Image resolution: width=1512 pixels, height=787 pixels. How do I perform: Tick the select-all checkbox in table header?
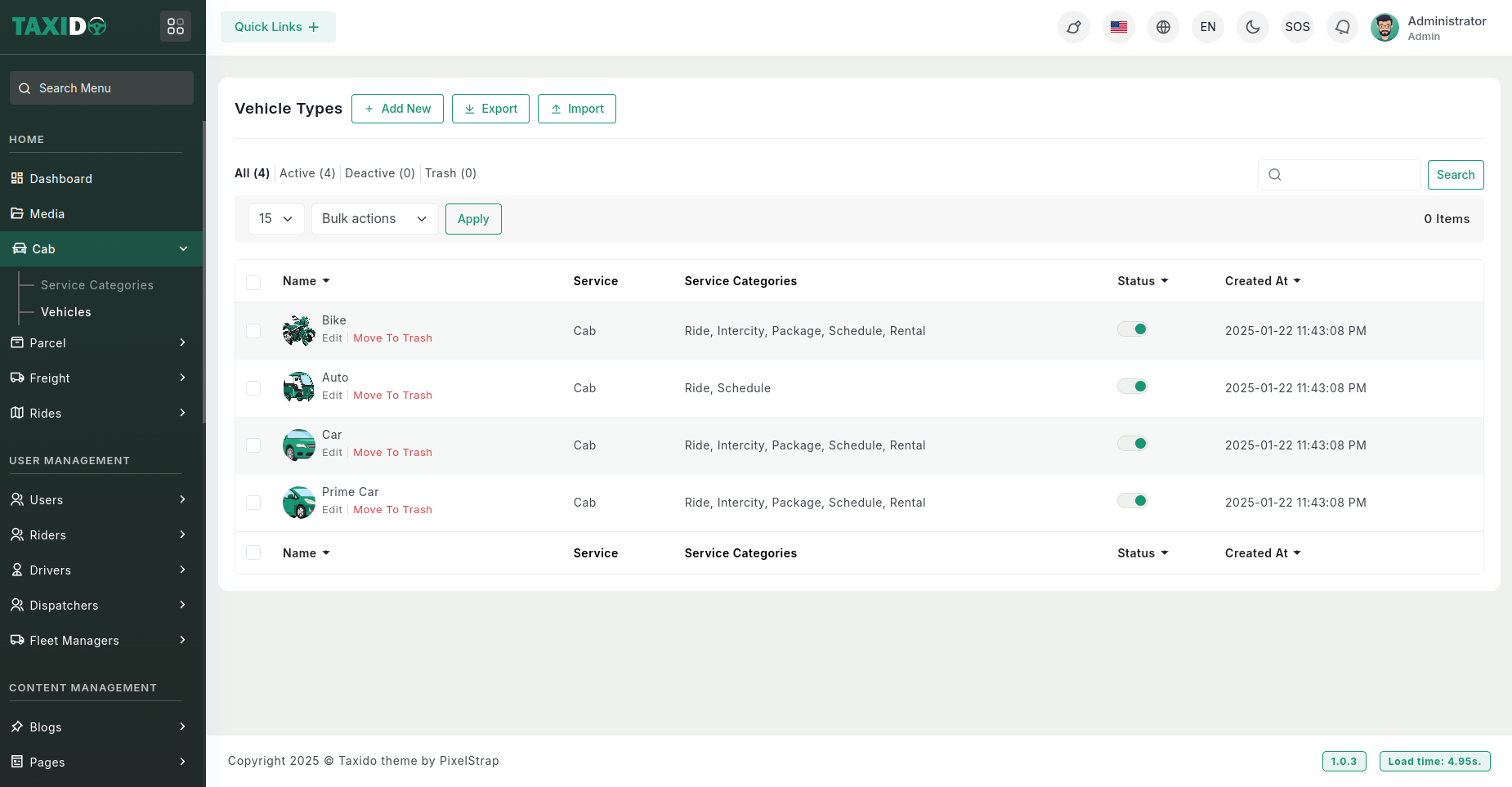tap(253, 282)
